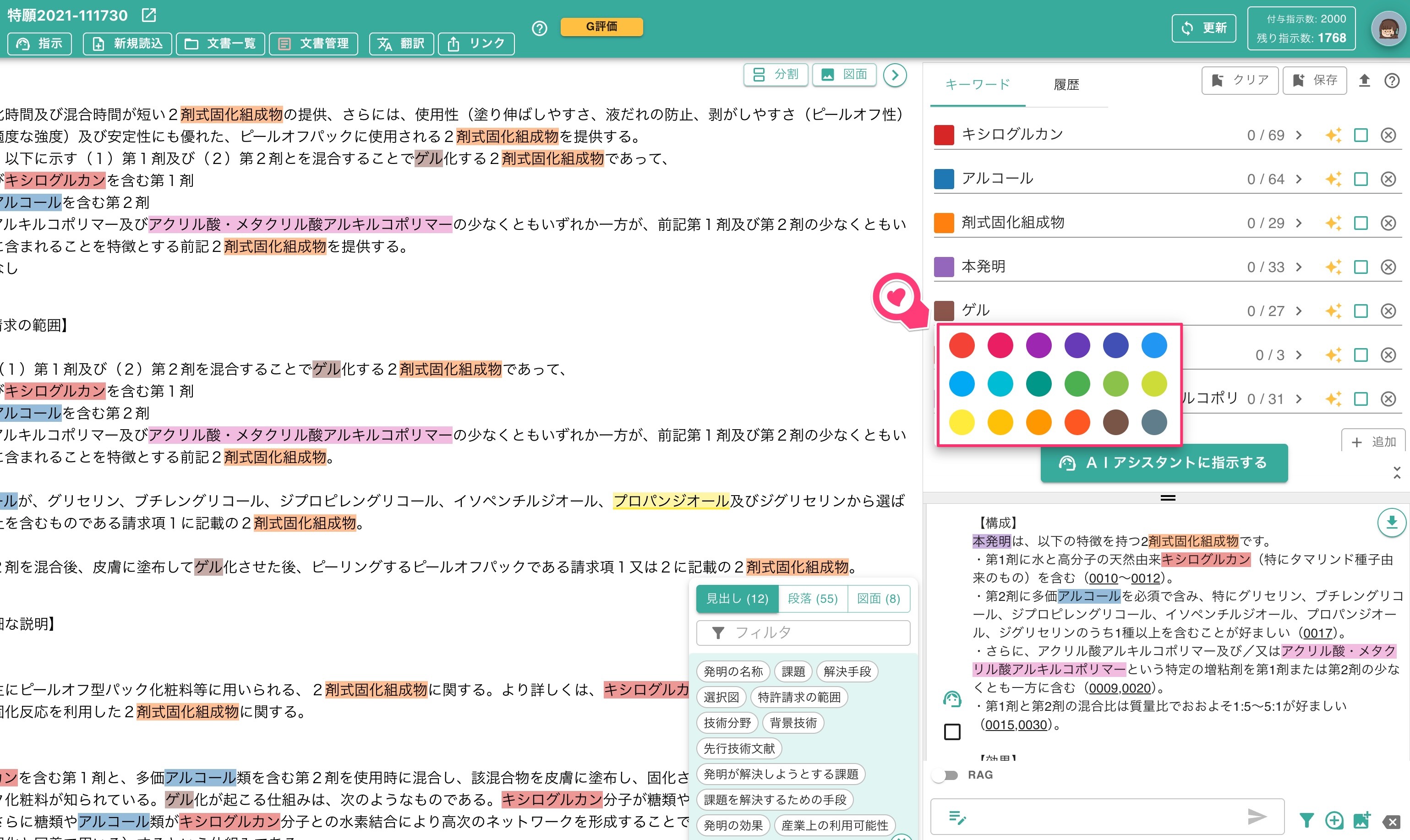Go to next アルコール match chevron
Screen dimensions: 1410x840
click(x=1299, y=180)
